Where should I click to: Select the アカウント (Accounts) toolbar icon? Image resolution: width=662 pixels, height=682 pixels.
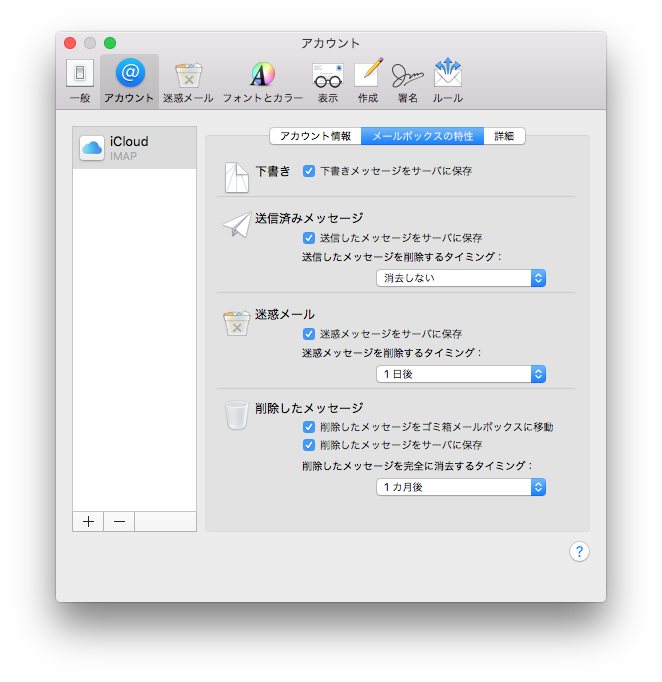(129, 80)
